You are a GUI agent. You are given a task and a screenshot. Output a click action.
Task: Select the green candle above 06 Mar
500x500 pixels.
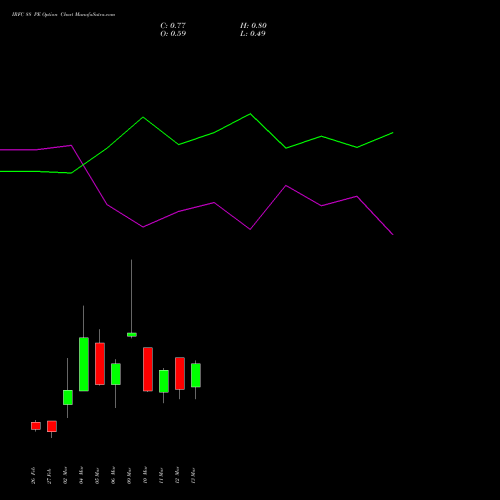(116, 374)
